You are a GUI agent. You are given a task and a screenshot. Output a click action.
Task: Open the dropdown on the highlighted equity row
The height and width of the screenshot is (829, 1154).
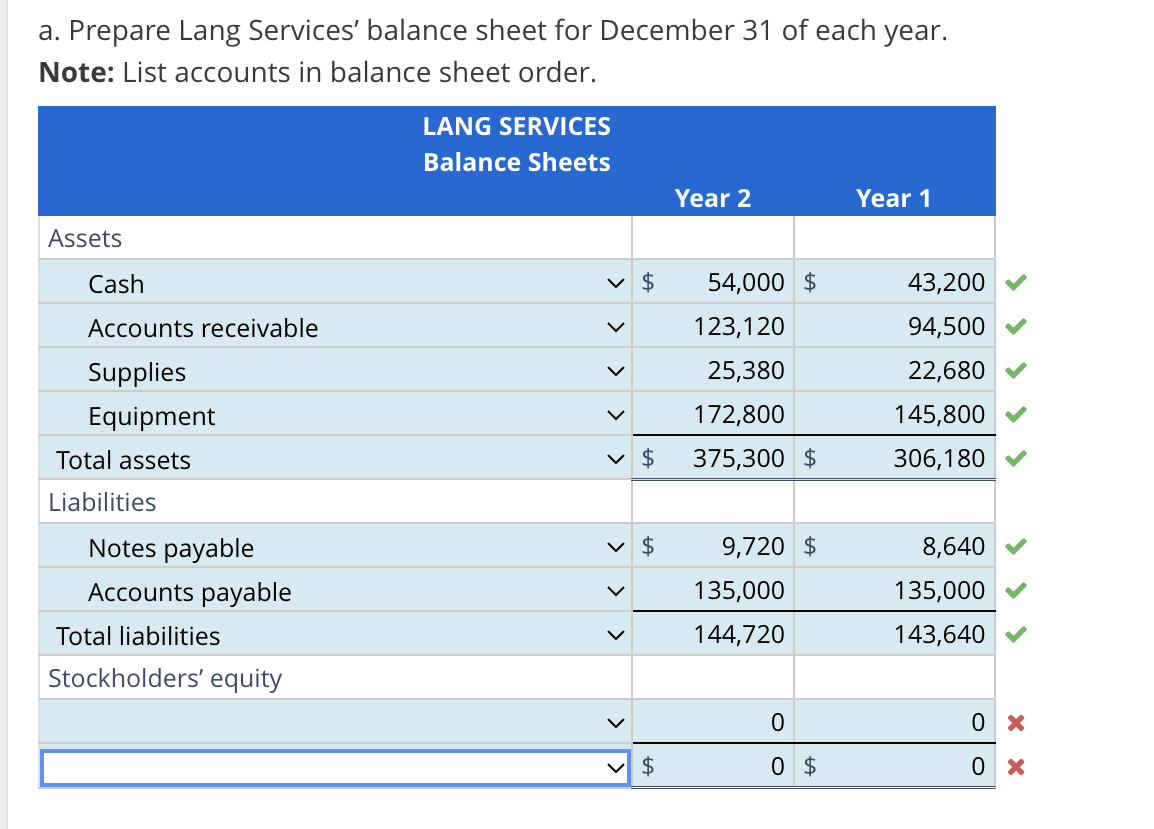click(617, 766)
